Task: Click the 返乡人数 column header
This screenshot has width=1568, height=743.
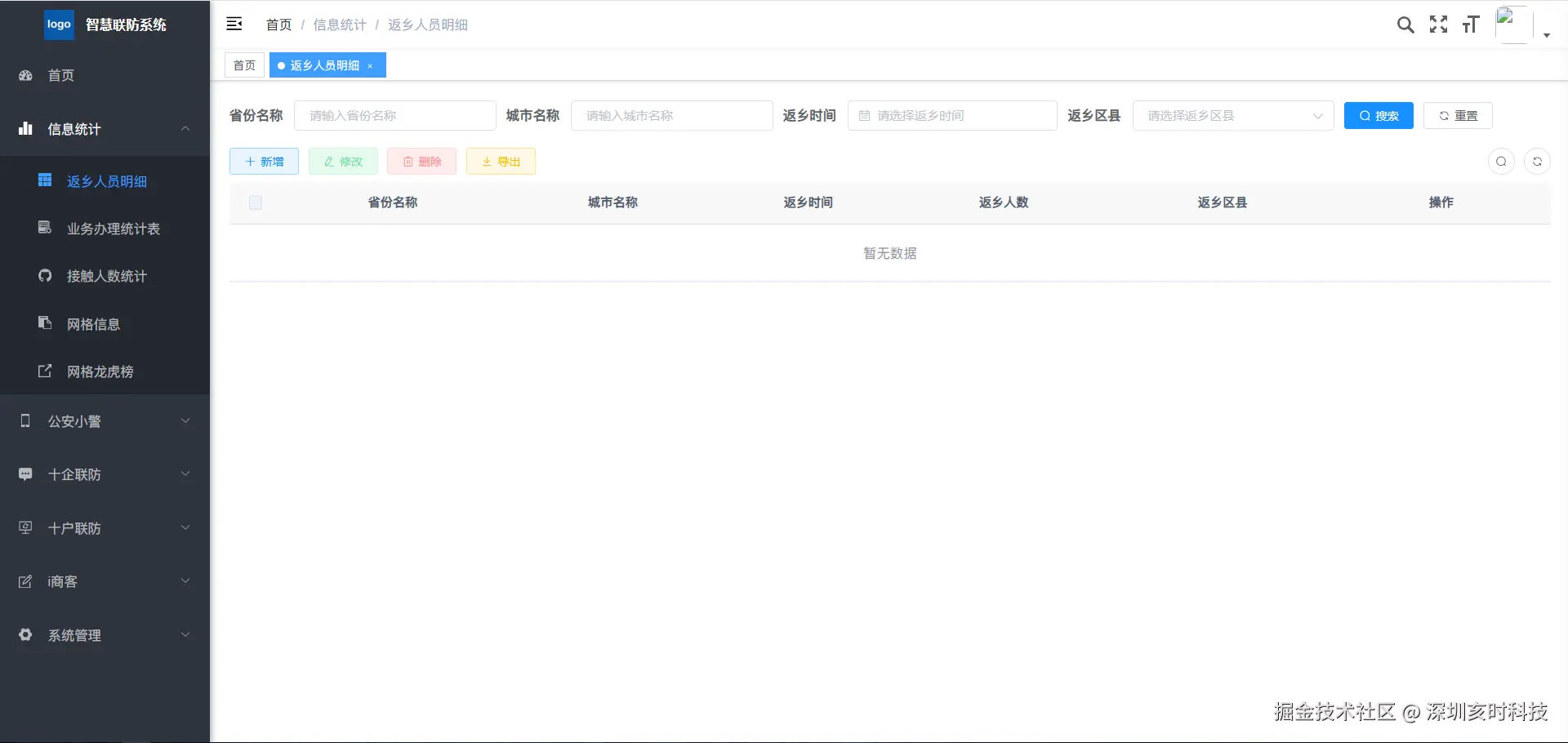Action: tap(1004, 202)
